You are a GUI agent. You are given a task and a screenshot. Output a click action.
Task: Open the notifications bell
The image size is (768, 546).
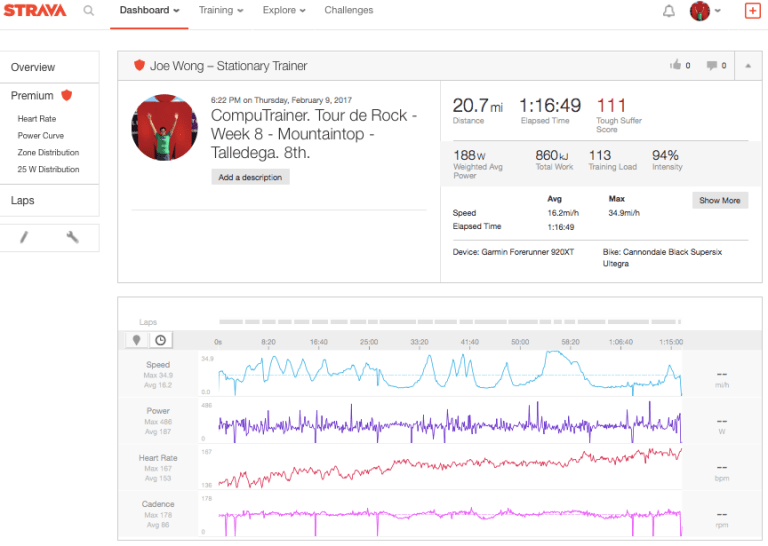669,11
